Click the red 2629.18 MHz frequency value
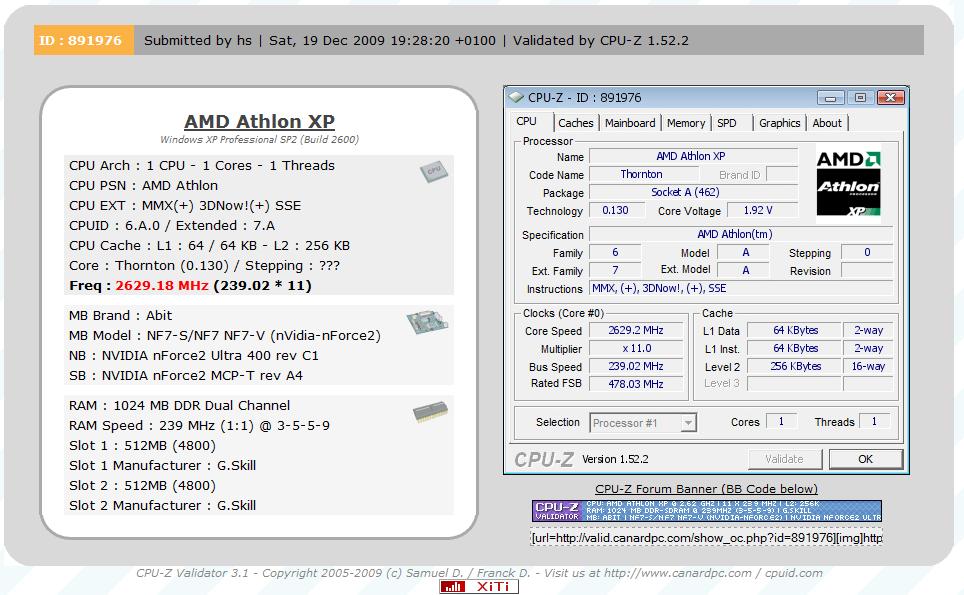Screen dimensions: 964x595 coord(162,286)
